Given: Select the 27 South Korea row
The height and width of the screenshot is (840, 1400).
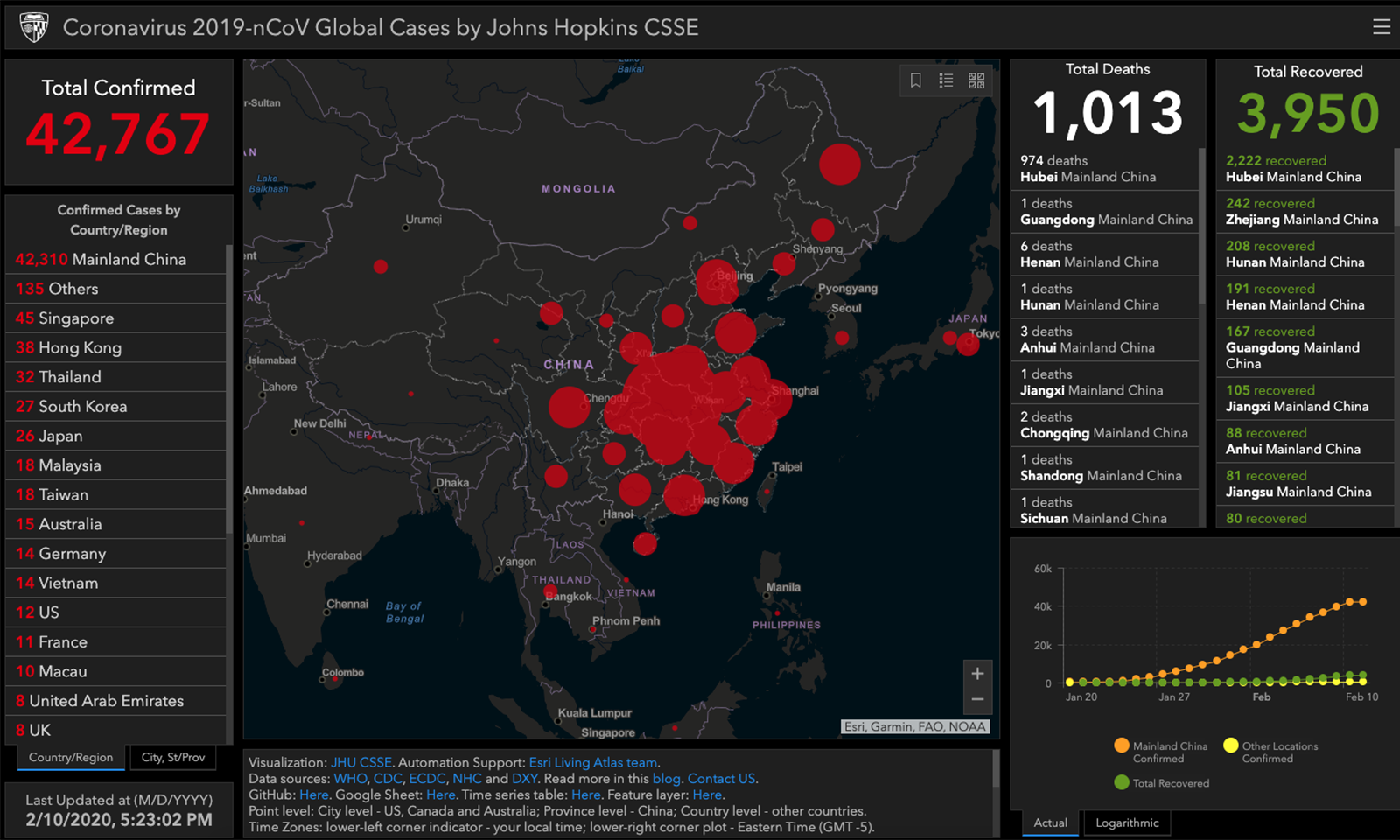Looking at the screenshot, I should coord(115,407).
